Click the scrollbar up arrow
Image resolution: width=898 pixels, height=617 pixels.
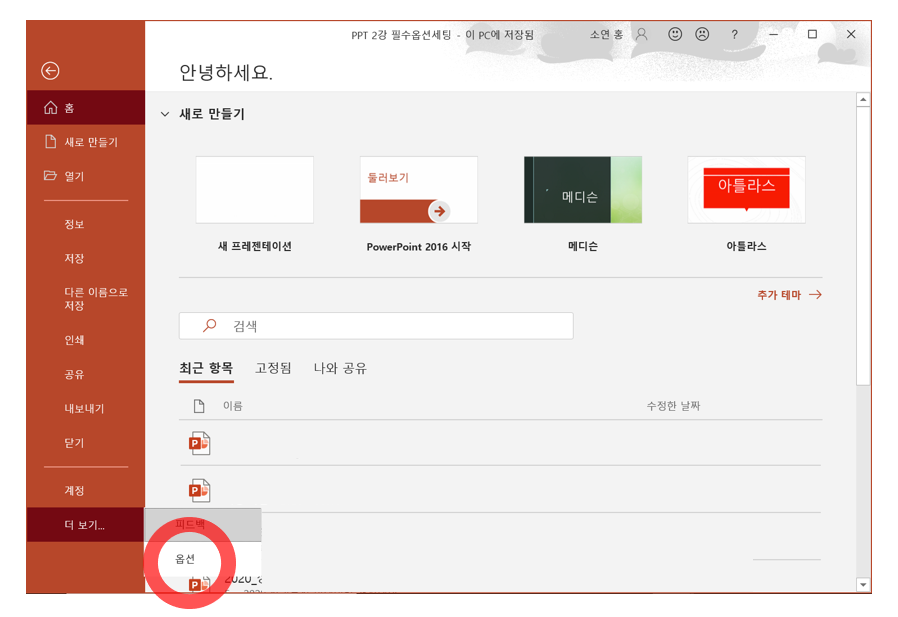[x=863, y=100]
